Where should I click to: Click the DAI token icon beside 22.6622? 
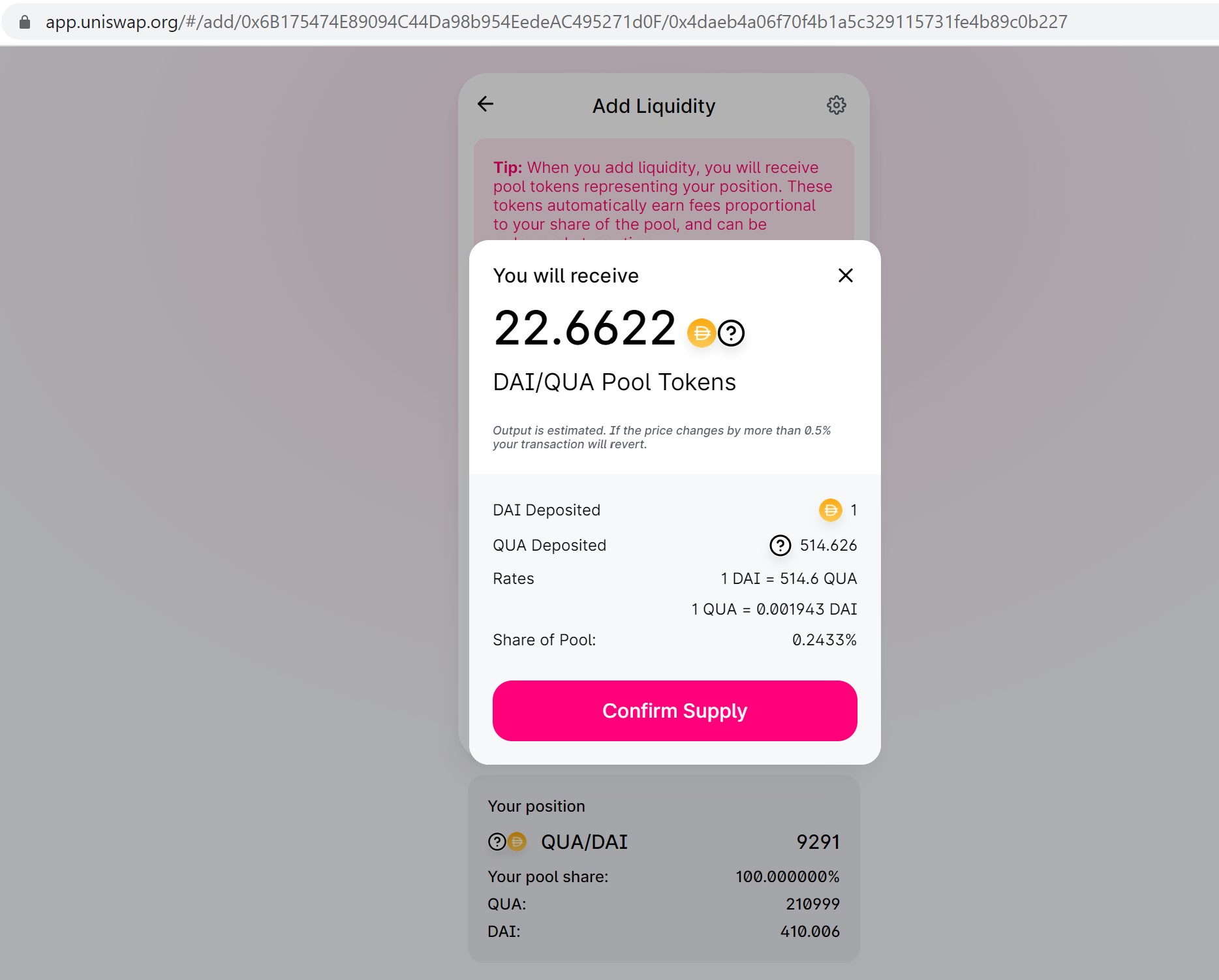coord(702,332)
